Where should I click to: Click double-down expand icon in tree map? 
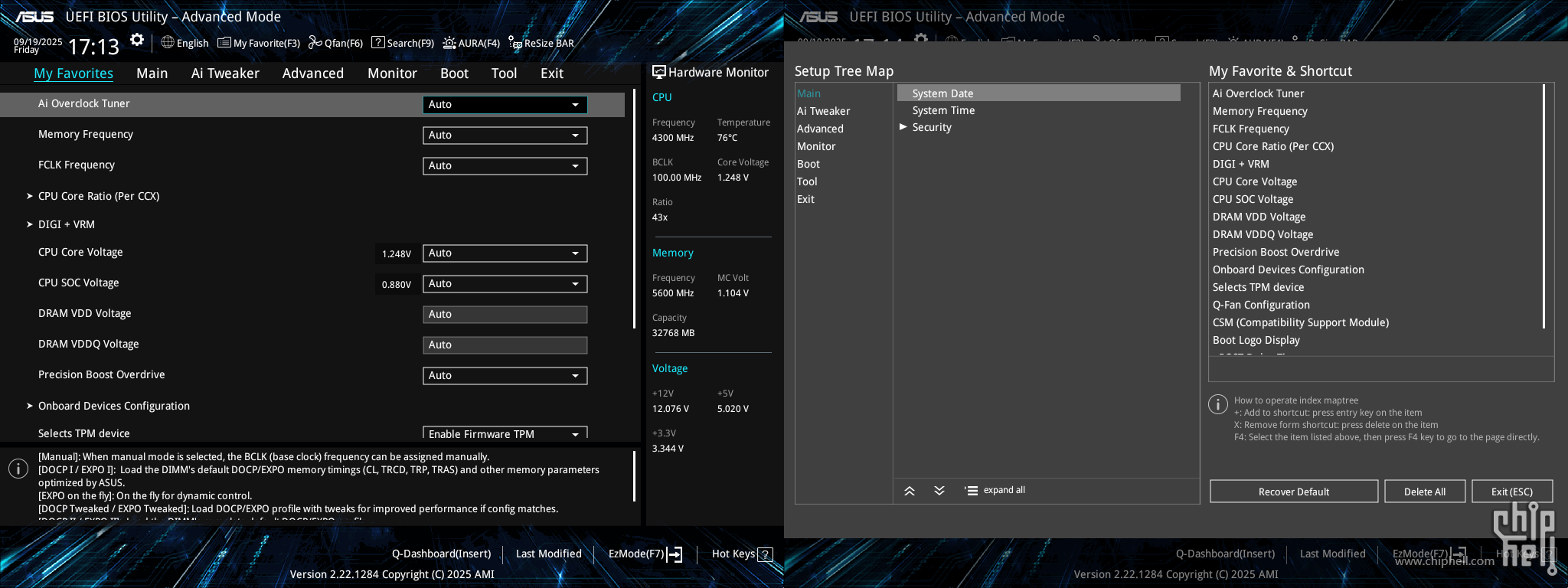pyautogui.click(x=939, y=491)
